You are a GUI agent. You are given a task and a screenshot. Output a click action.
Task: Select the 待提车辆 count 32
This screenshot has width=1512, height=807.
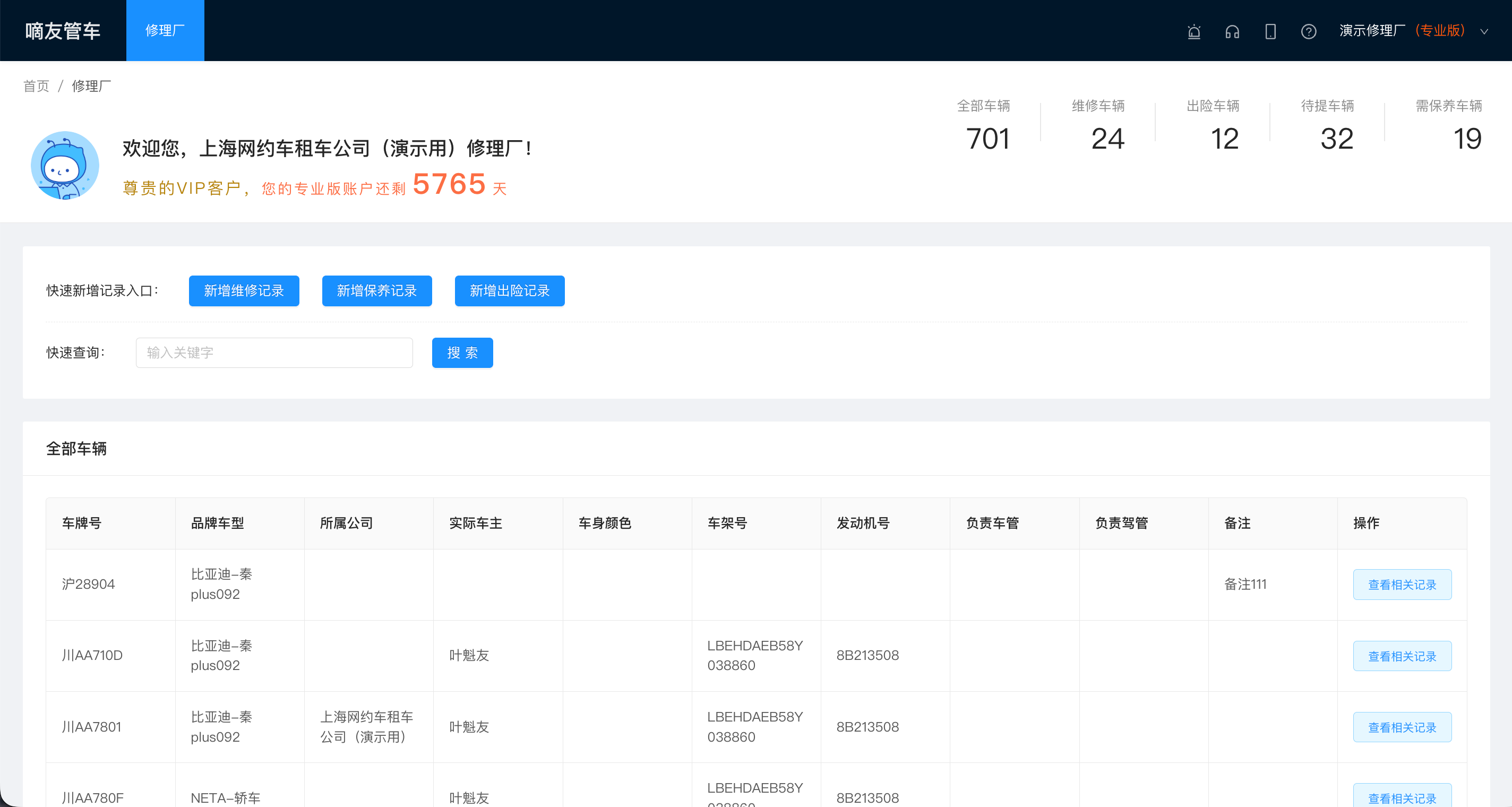[1336, 139]
